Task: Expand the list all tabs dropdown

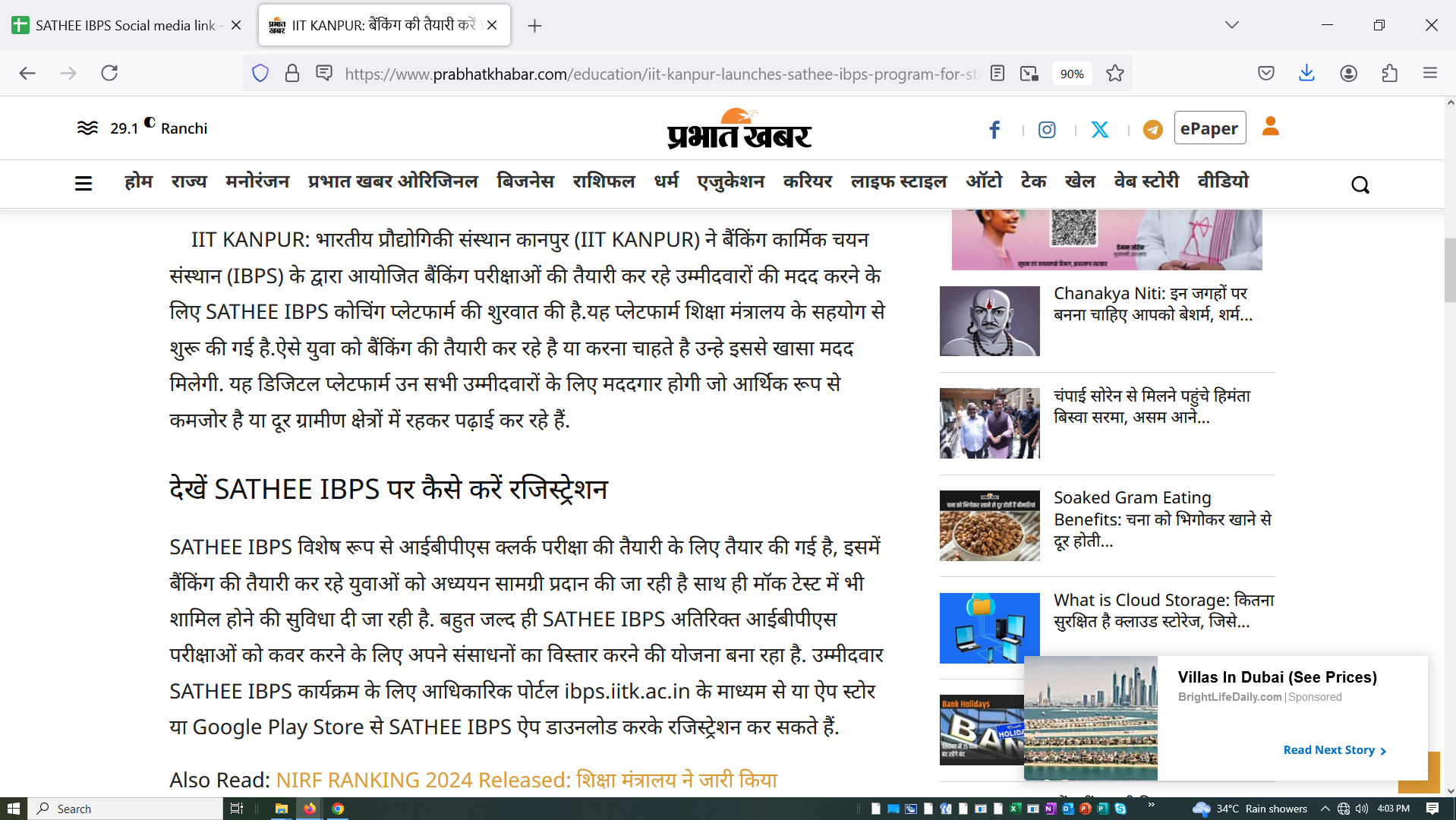Action: point(1231,25)
